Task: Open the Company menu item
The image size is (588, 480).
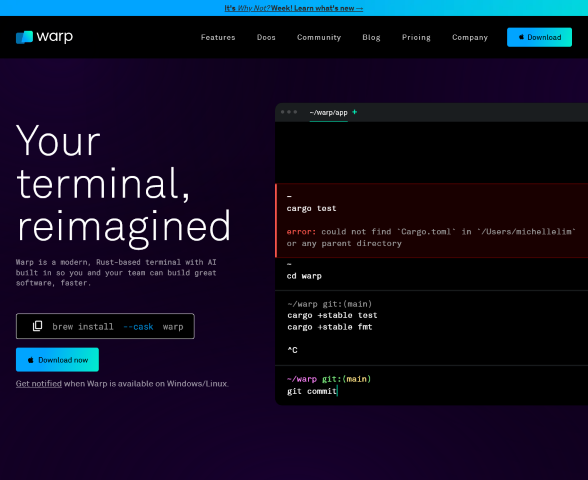Action: (470, 37)
